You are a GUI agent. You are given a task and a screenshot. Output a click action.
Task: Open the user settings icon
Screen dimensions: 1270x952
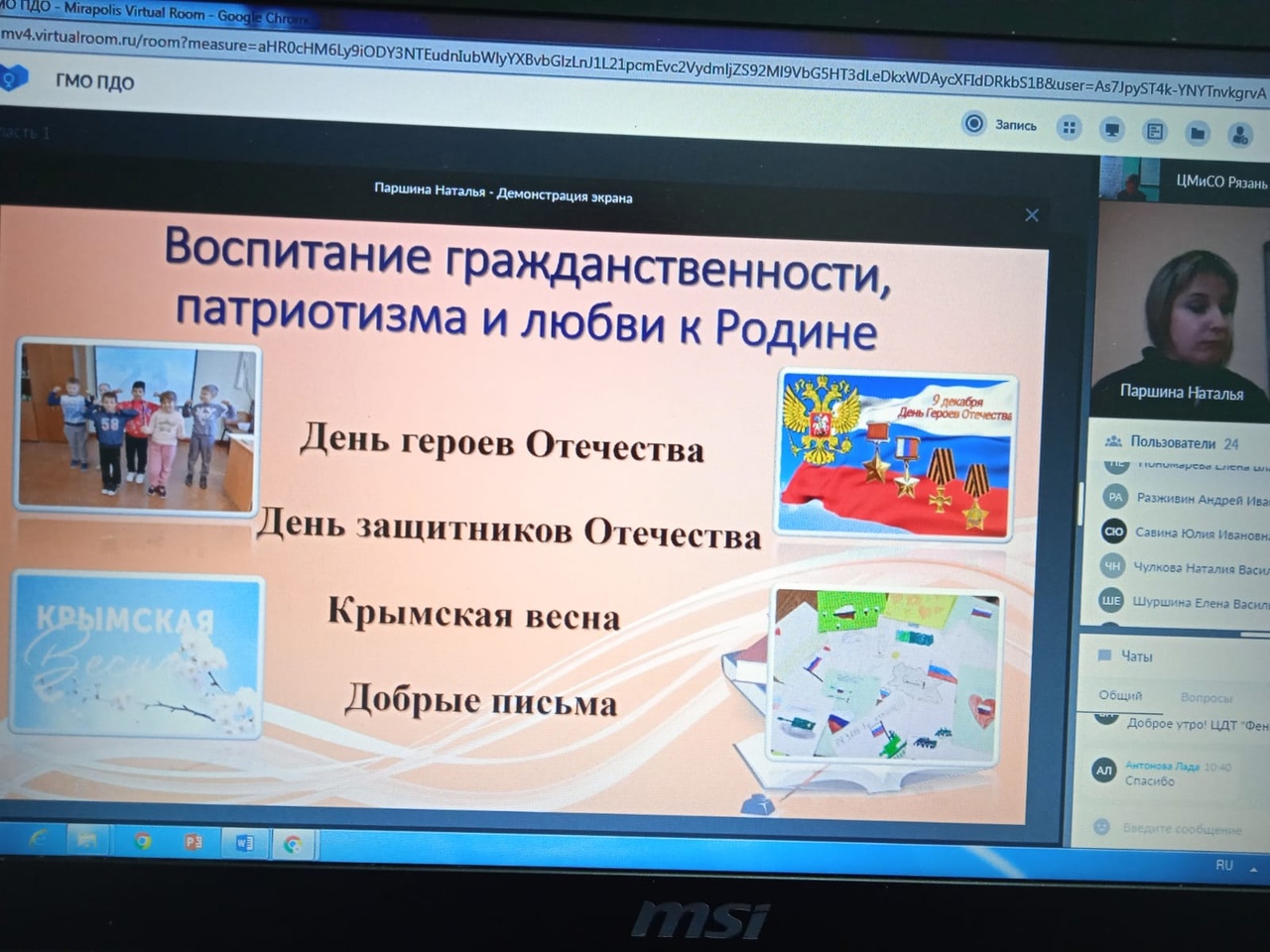click(1239, 135)
